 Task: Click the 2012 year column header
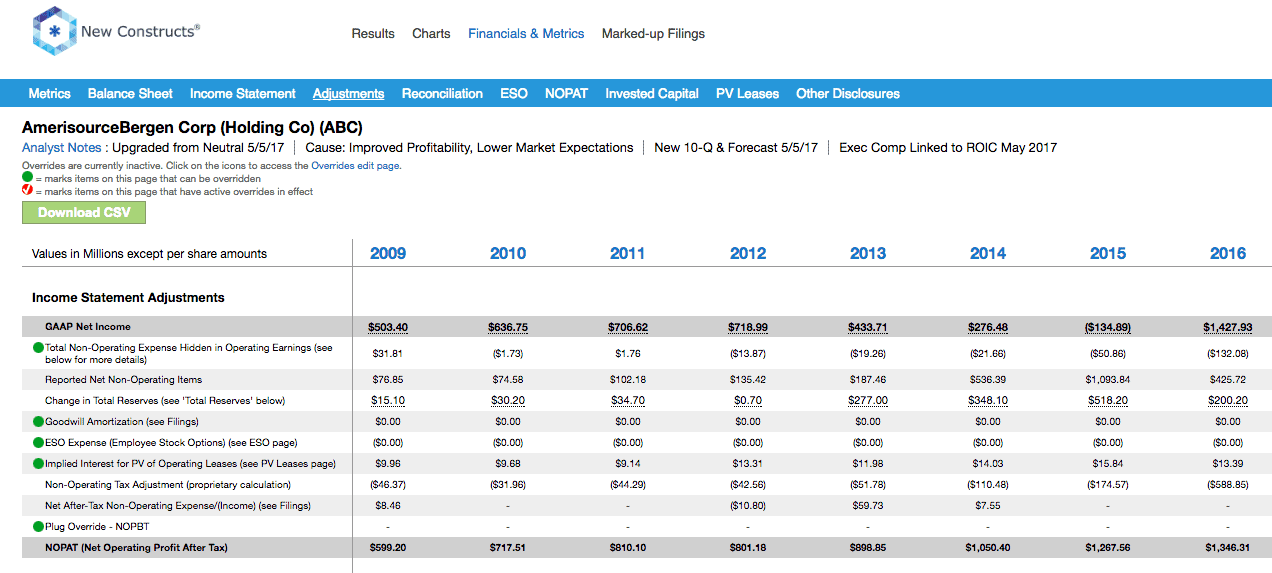(x=748, y=254)
